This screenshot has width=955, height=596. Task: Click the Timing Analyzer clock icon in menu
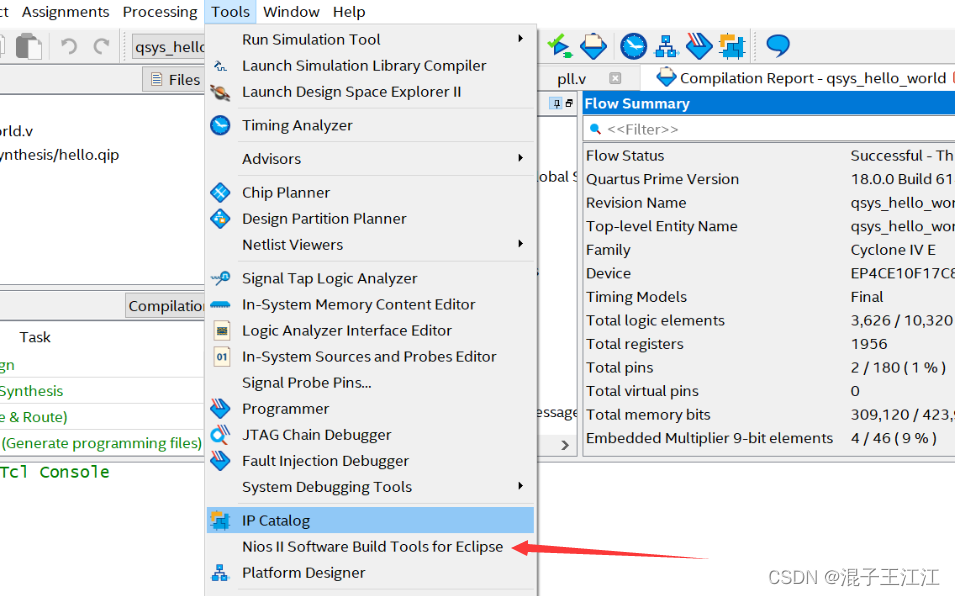[x=220, y=125]
